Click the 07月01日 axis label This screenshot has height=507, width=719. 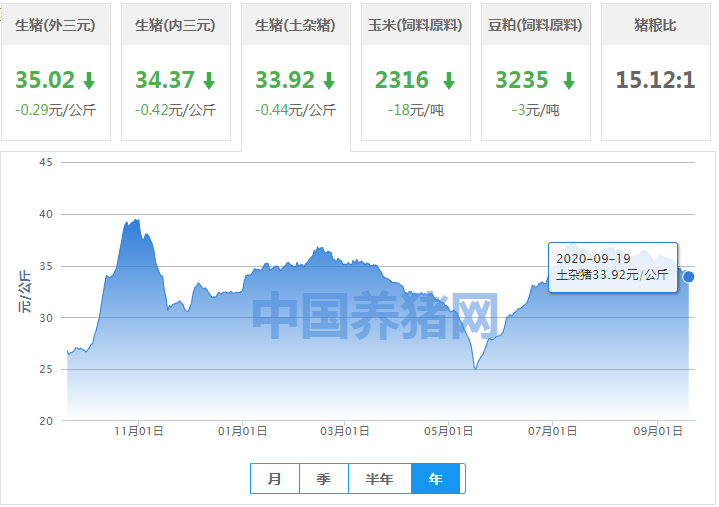[x=553, y=431]
